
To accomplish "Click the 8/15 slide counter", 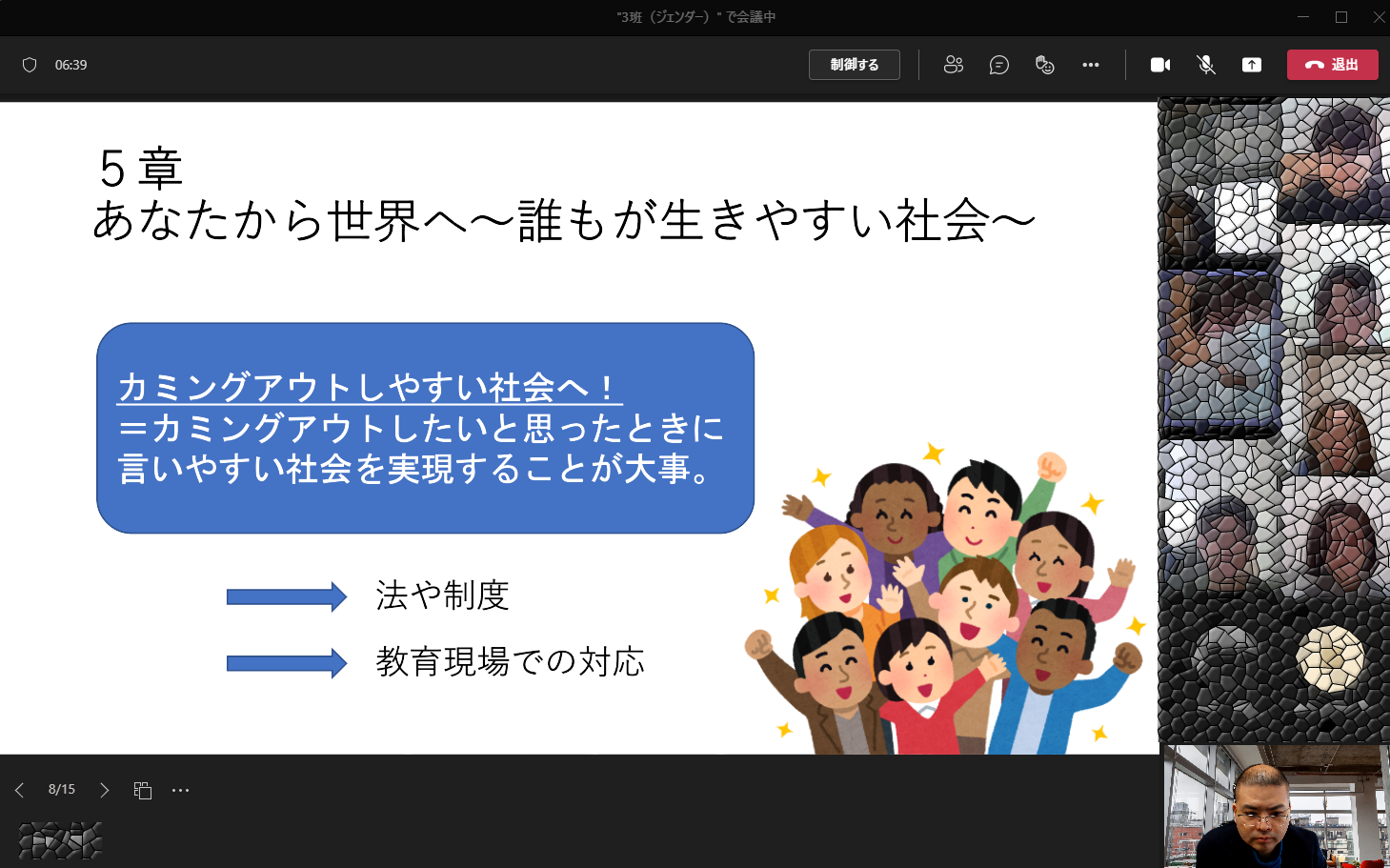I will click(62, 790).
